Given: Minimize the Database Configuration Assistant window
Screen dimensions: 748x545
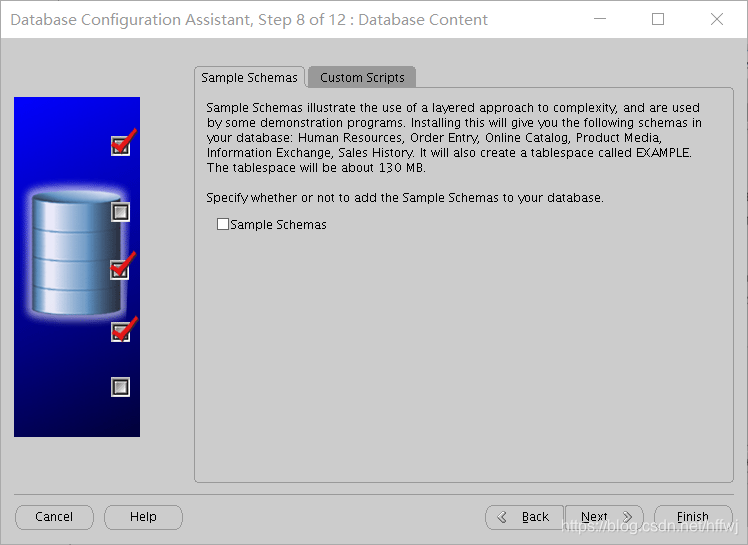Looking at the screenshot, I should (x=600, y=19).
